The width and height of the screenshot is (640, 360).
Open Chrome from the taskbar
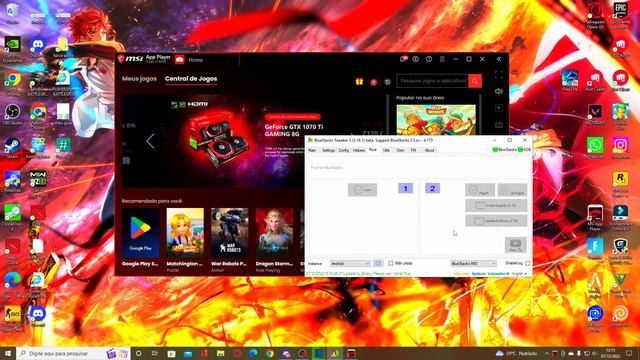click(x=269, y=353)
